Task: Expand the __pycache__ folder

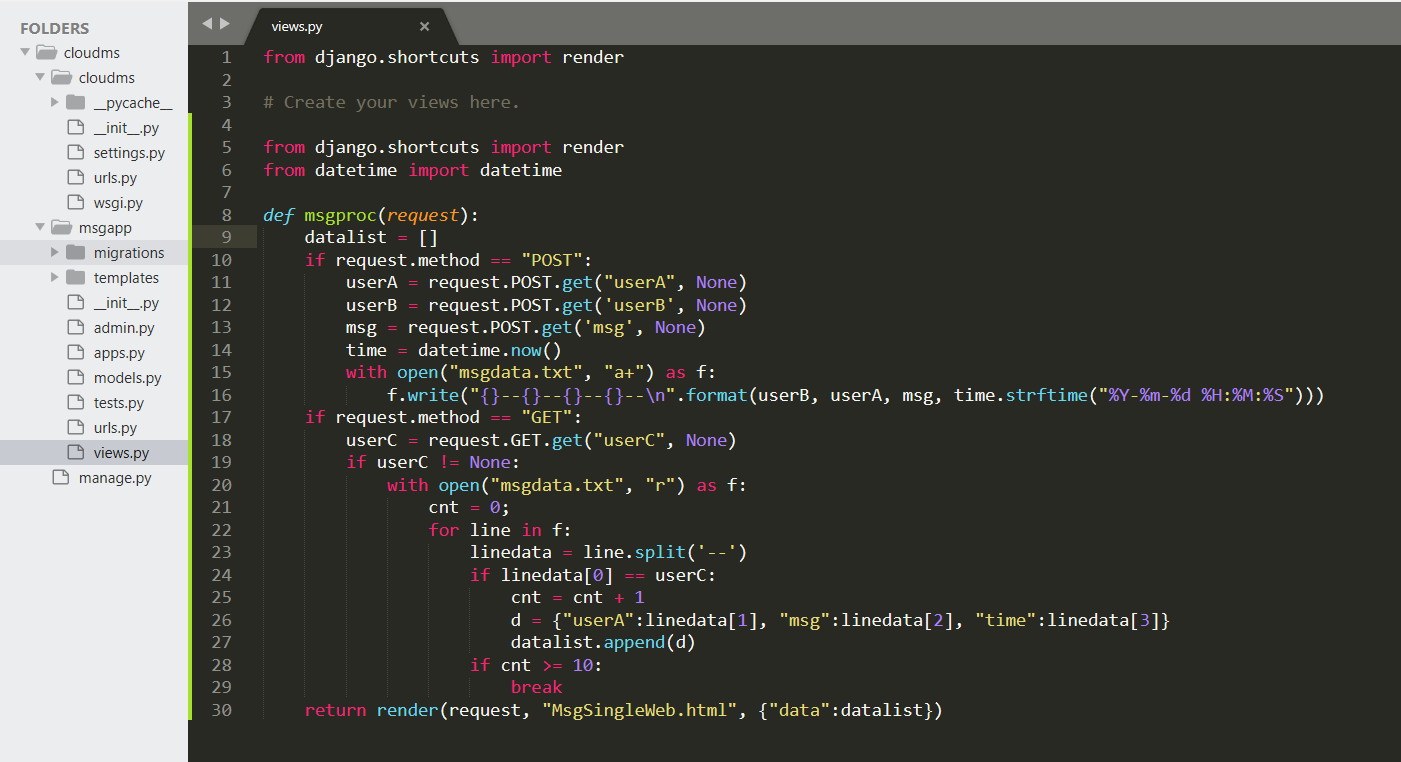Action: tap(55, 103)
